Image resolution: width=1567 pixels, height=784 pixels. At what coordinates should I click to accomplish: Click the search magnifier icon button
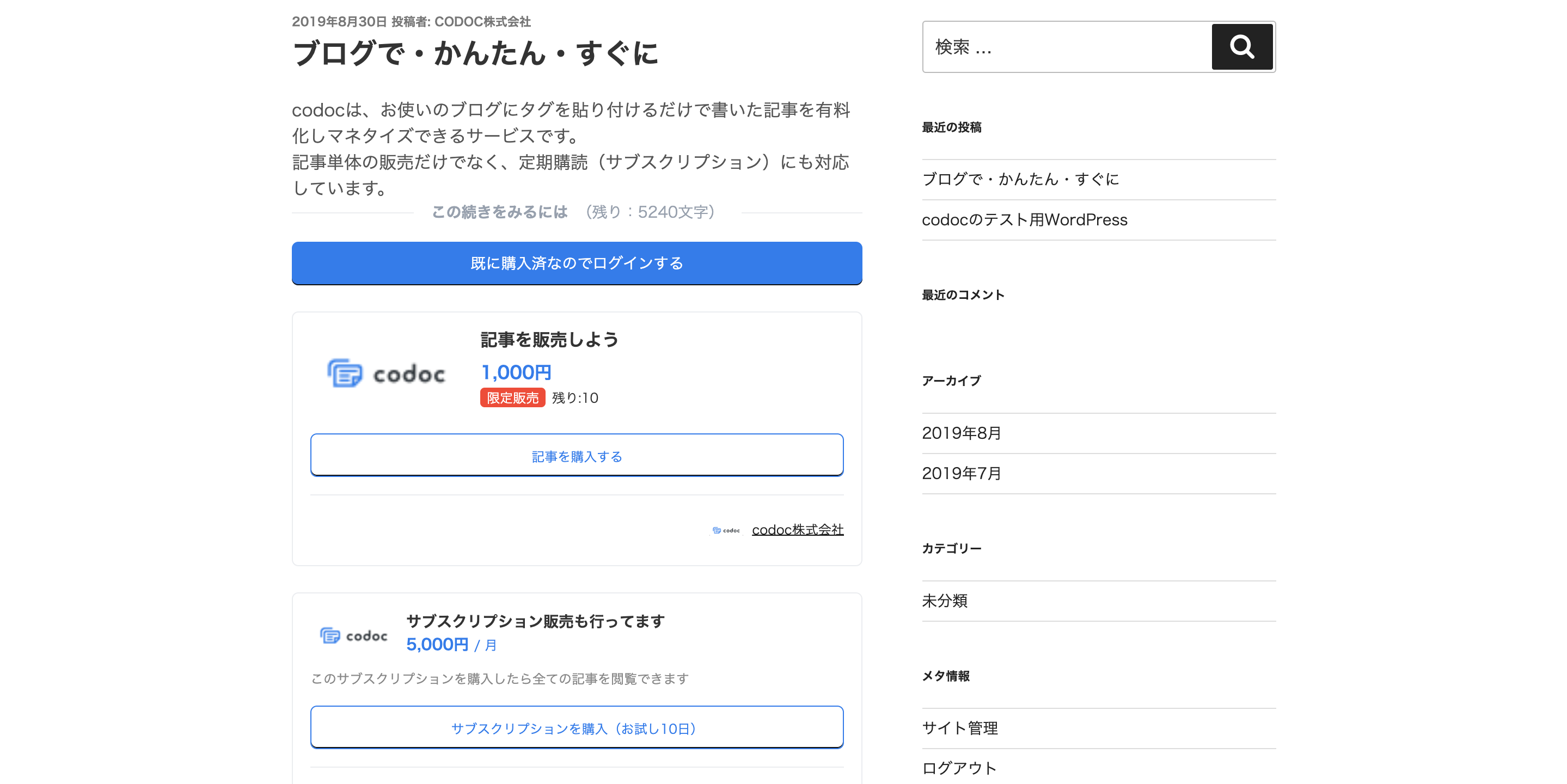coord(1241,47)
